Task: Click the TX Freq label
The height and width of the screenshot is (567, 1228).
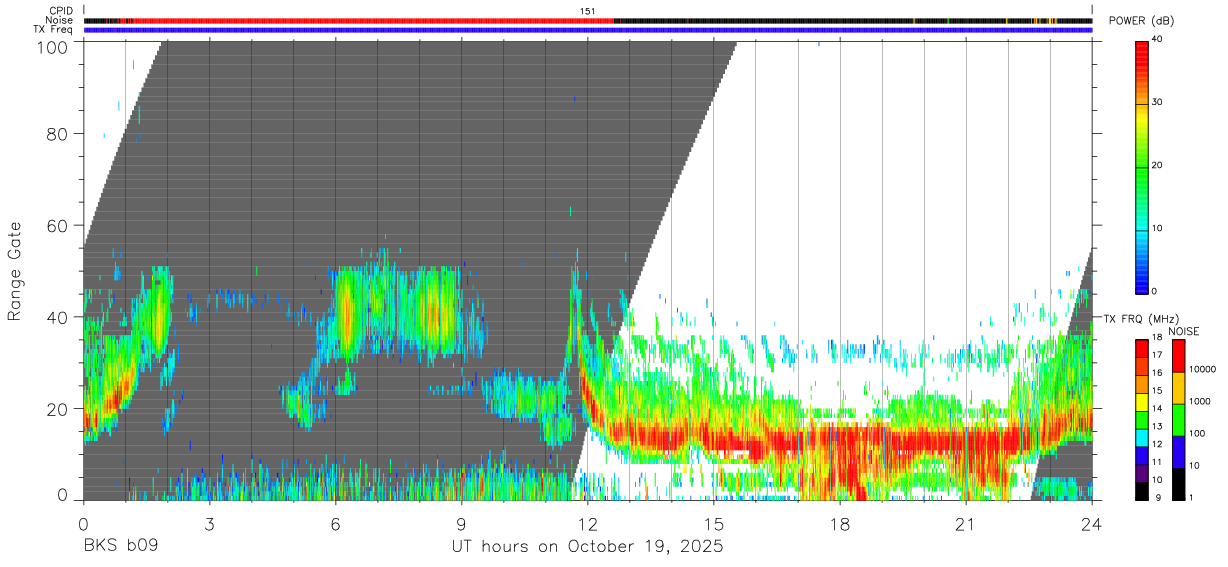Action: (x=54, y=30)
